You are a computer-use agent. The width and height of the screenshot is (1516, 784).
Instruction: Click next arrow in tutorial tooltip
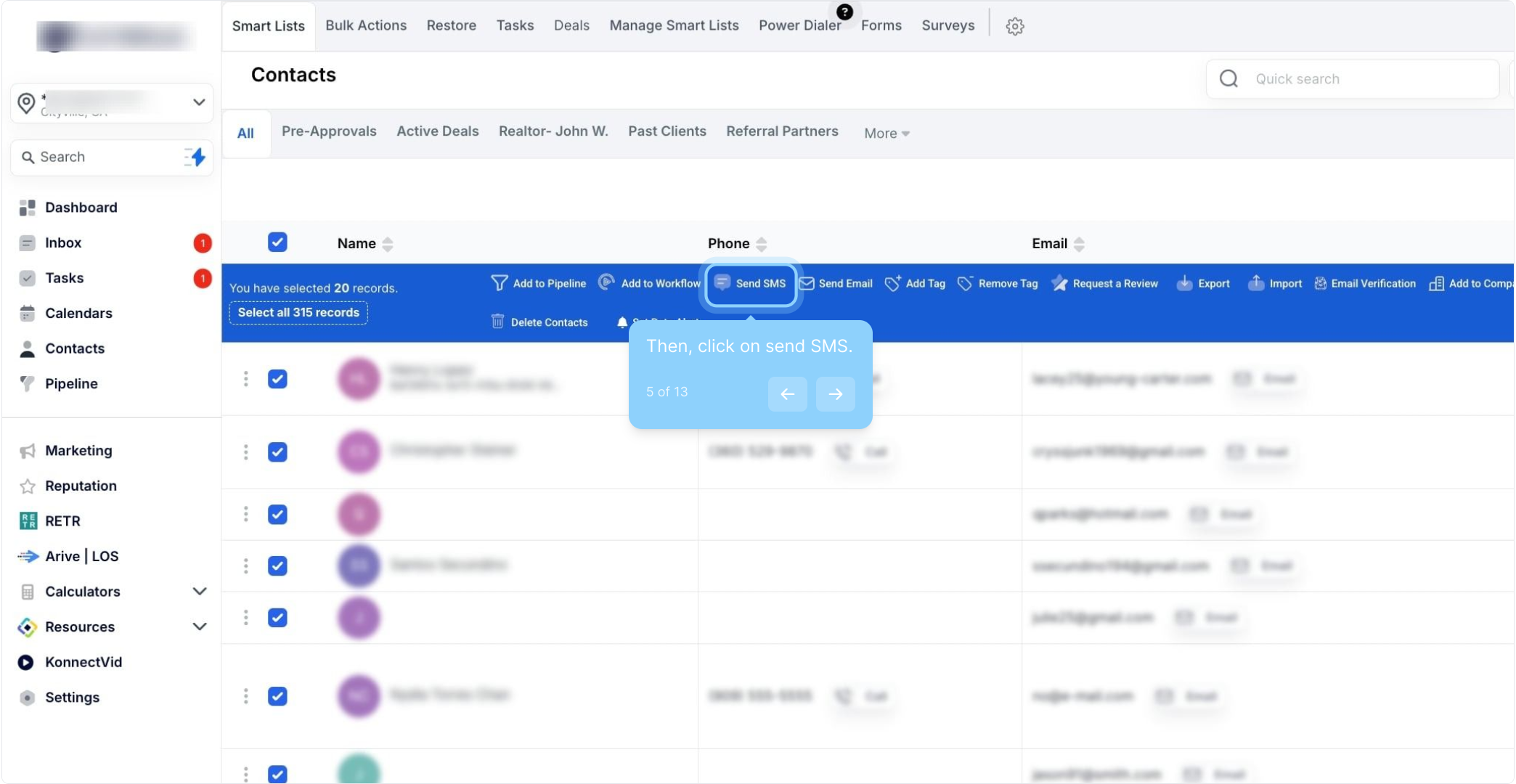(x=835, y=393)
